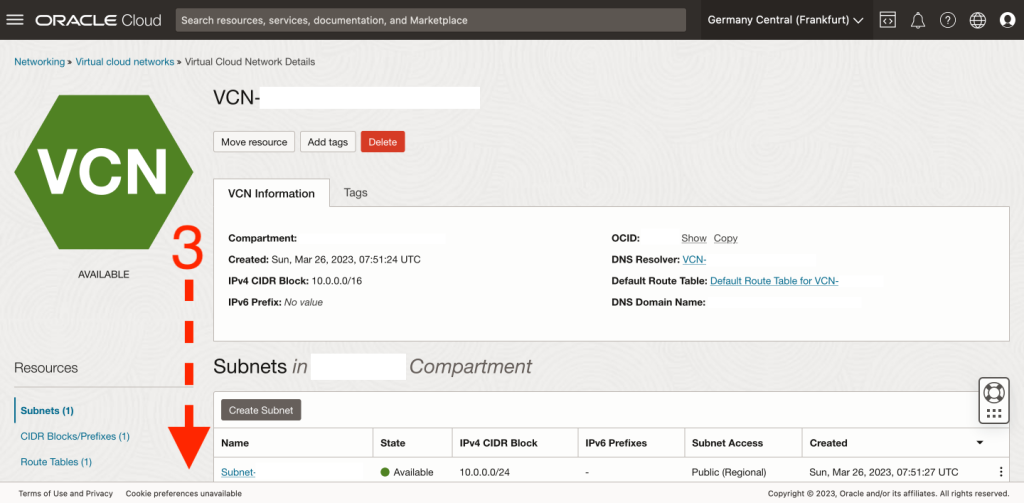1024x503 pixels.
Task: Go to Virtual cloud networks breadcrumb
Action: 125,62
